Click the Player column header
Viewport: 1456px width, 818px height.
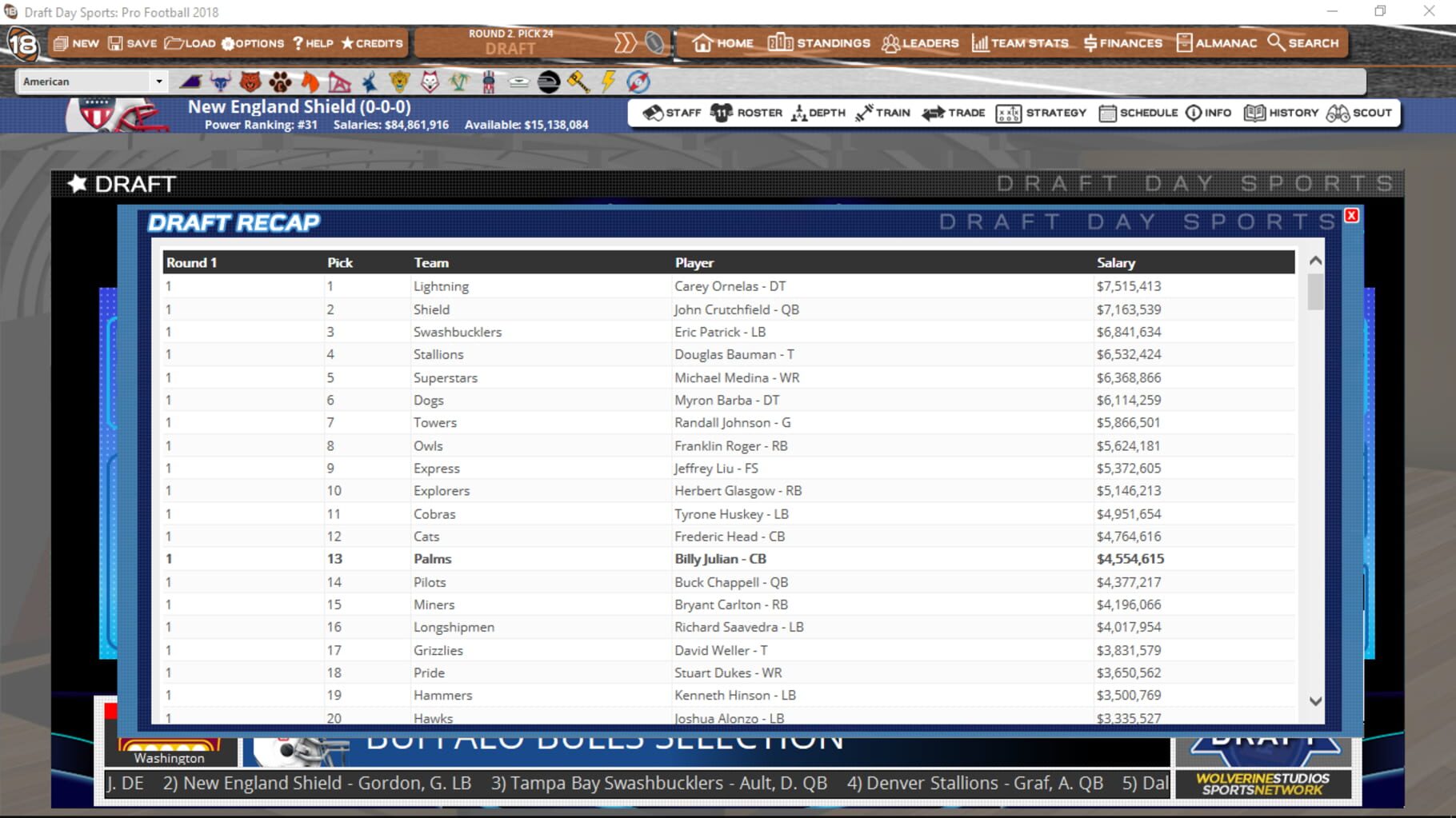point(694,262)
